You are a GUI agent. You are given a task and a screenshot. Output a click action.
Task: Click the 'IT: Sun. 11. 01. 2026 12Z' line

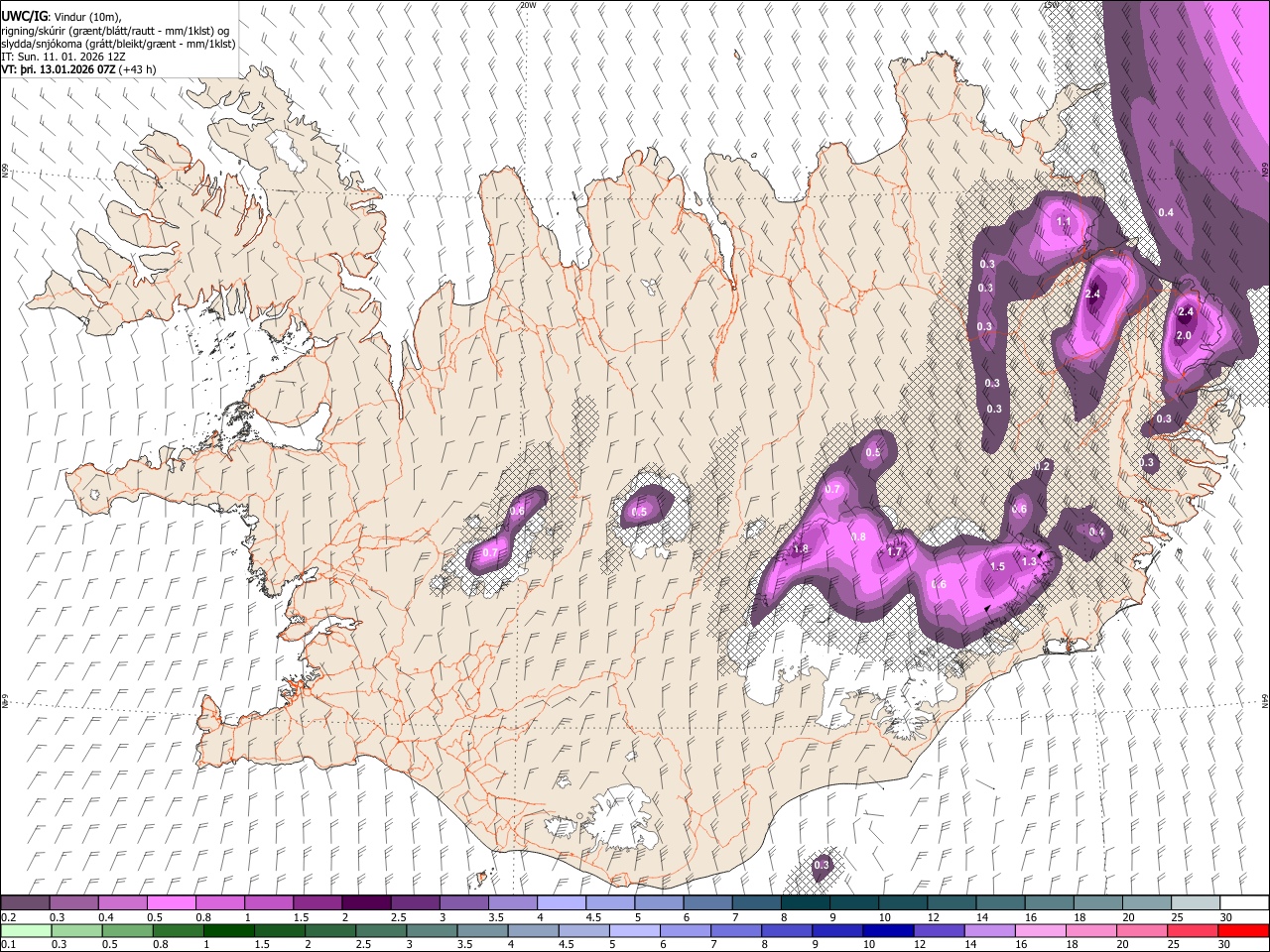tap(63, 57)
